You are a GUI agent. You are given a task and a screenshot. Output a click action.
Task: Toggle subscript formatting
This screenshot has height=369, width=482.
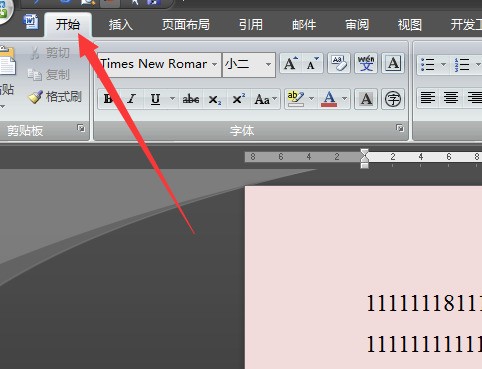click(215, 99)
